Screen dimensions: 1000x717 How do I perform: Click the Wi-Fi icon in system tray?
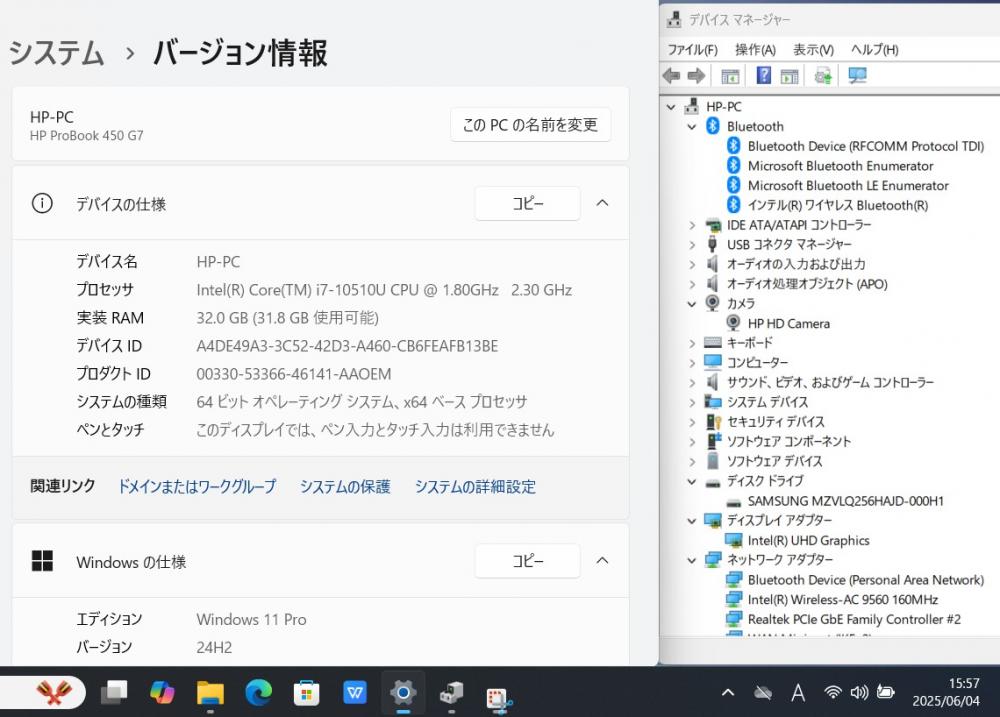tap(832, 691)
